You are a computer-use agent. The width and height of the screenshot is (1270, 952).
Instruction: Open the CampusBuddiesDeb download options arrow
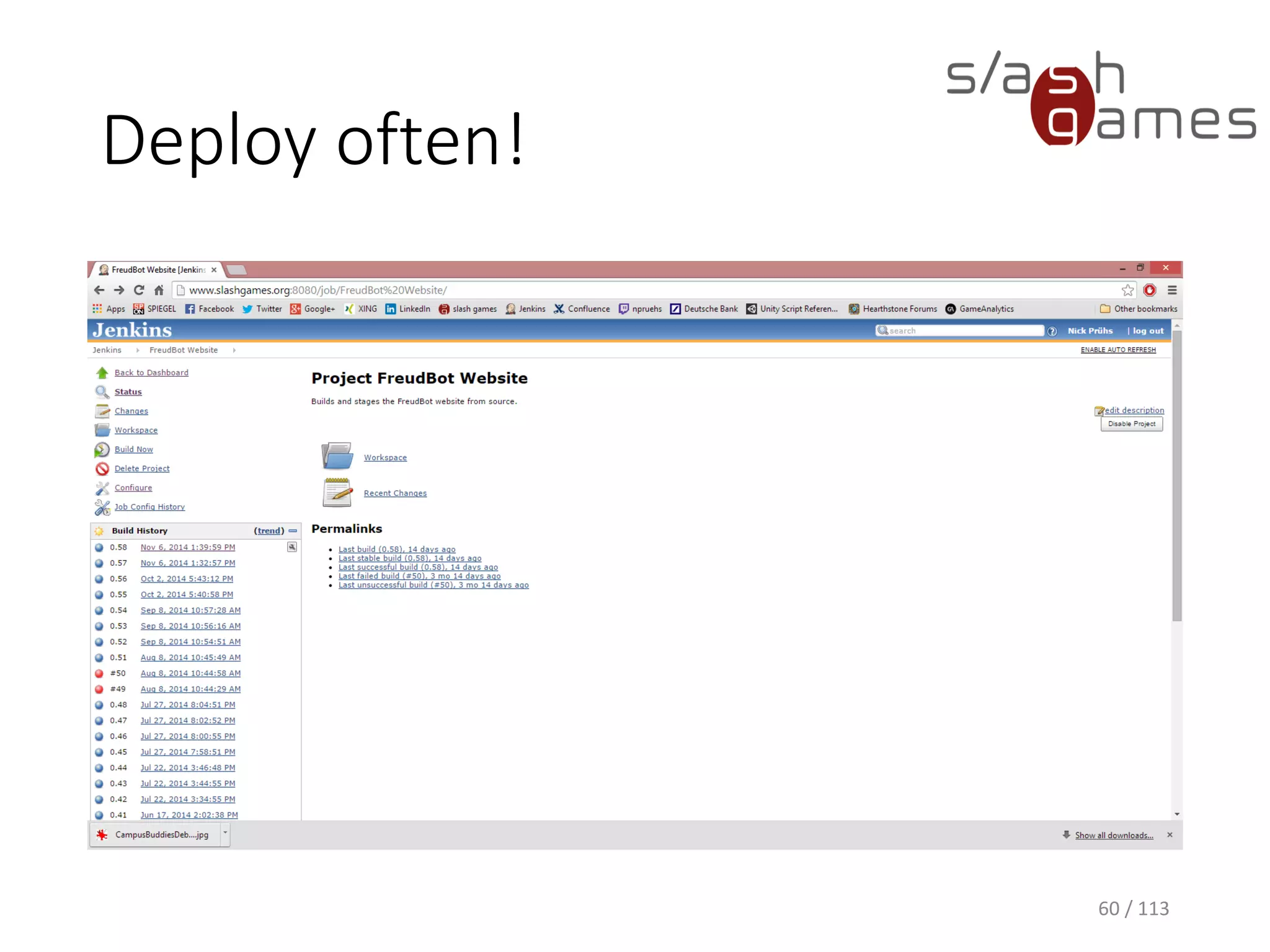click(225, 834)
